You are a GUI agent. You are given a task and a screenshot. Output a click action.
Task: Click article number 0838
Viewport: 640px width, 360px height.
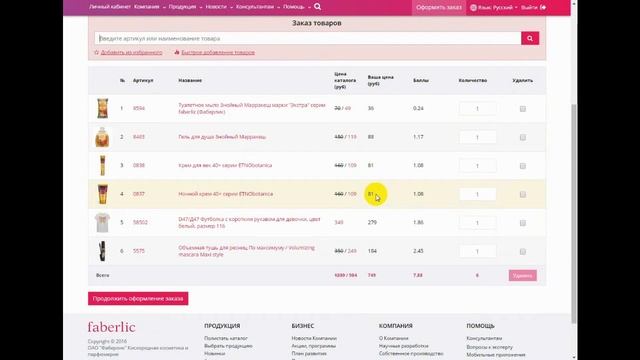point(139,165)
